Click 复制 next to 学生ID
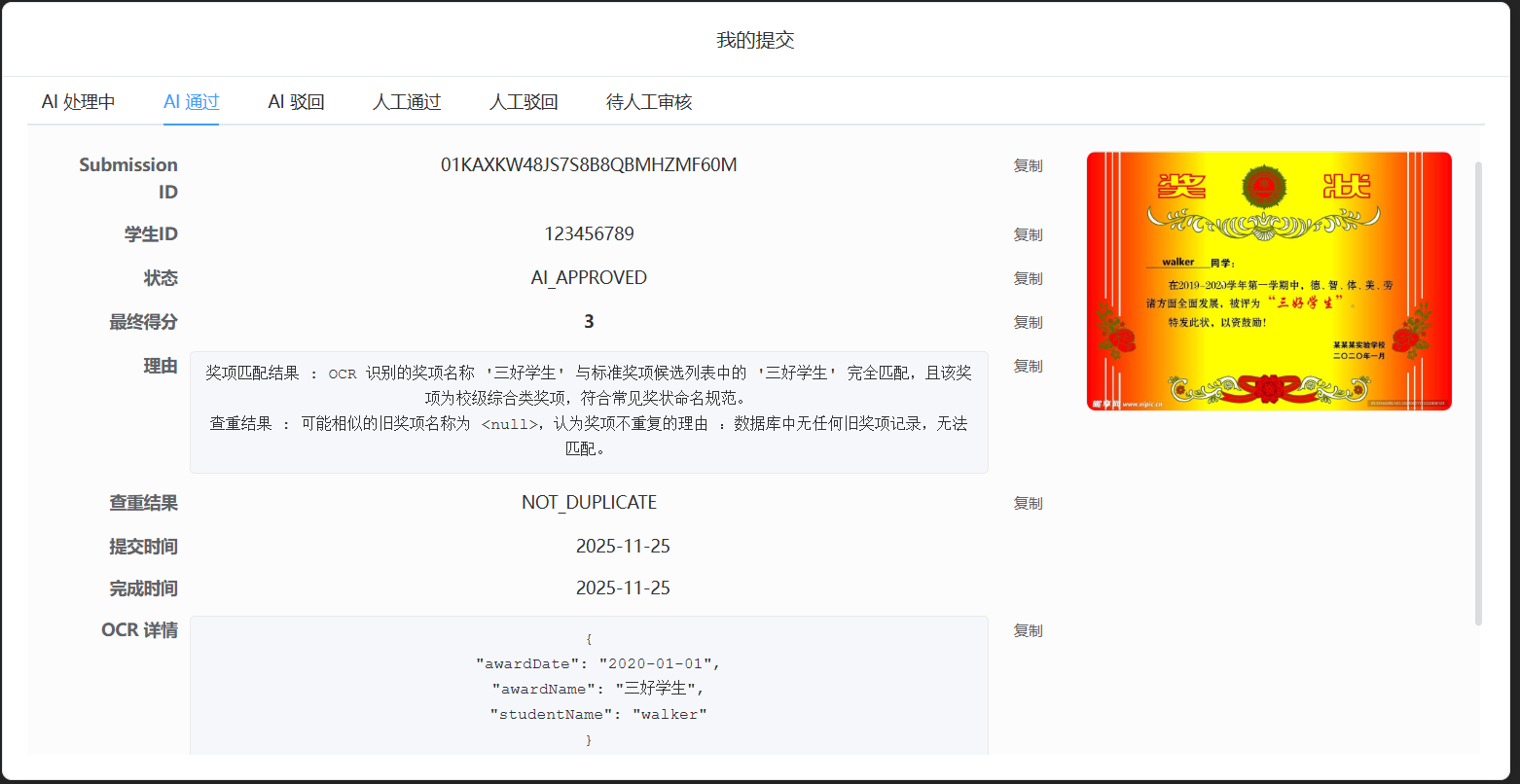This screenshot has width=1520, height=784. (1028, 235)
